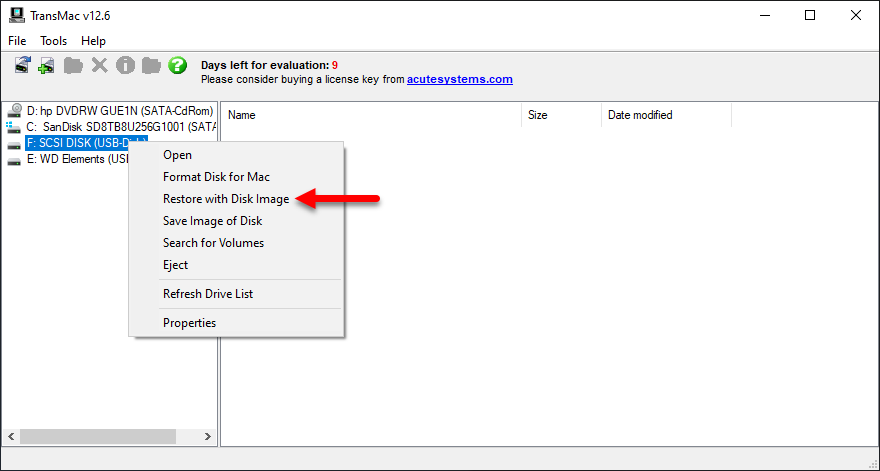Image resolution: width=880 pixels, height=471 pixels.
Task: Minimize the TransMac window
Action: (x=764, y=15)
